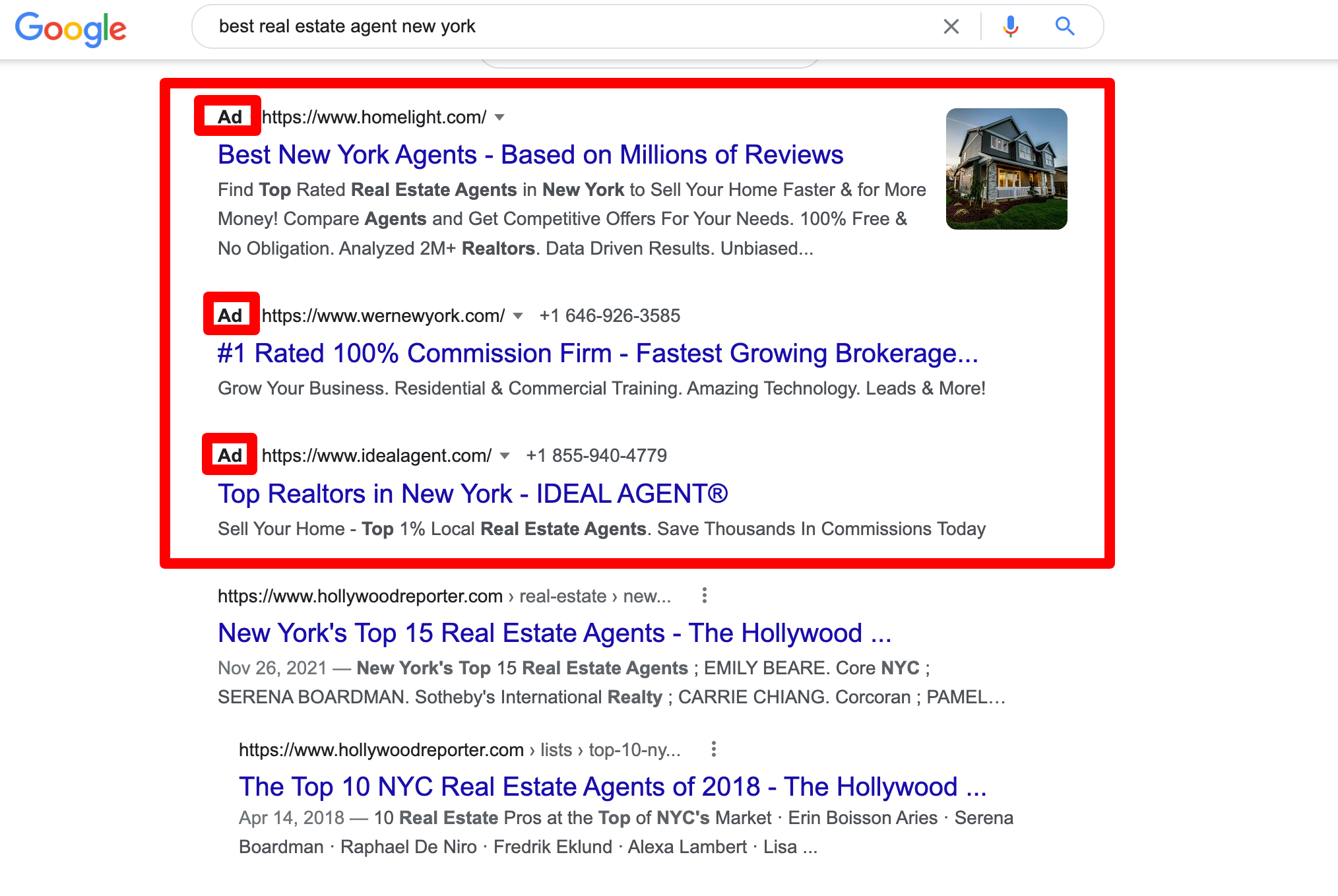Start voice search with microphone icon
The width and height of the screenshot is (1338, 896).
point(1010,26)
